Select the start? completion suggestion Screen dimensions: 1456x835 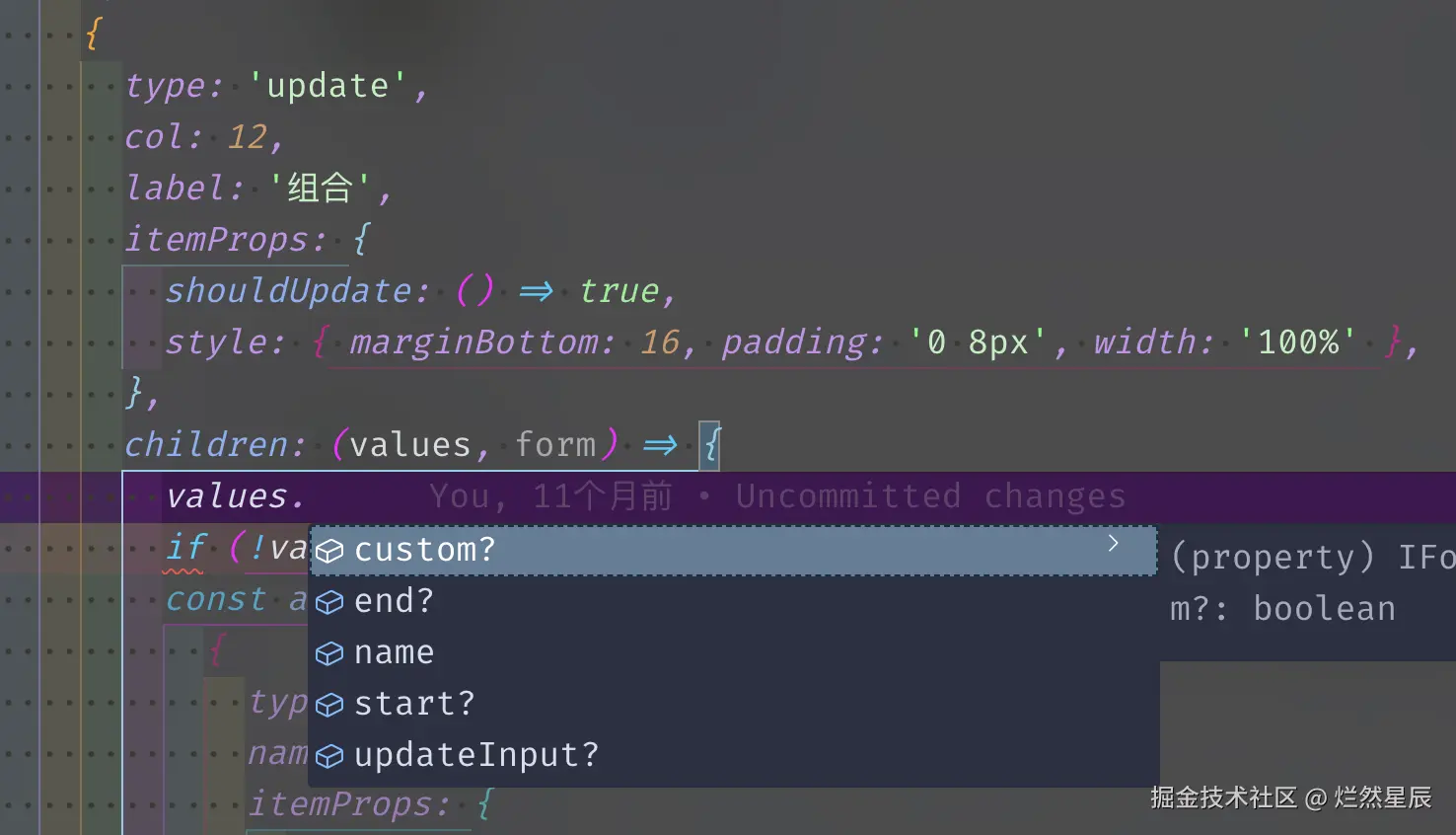[x=733, y=704]
